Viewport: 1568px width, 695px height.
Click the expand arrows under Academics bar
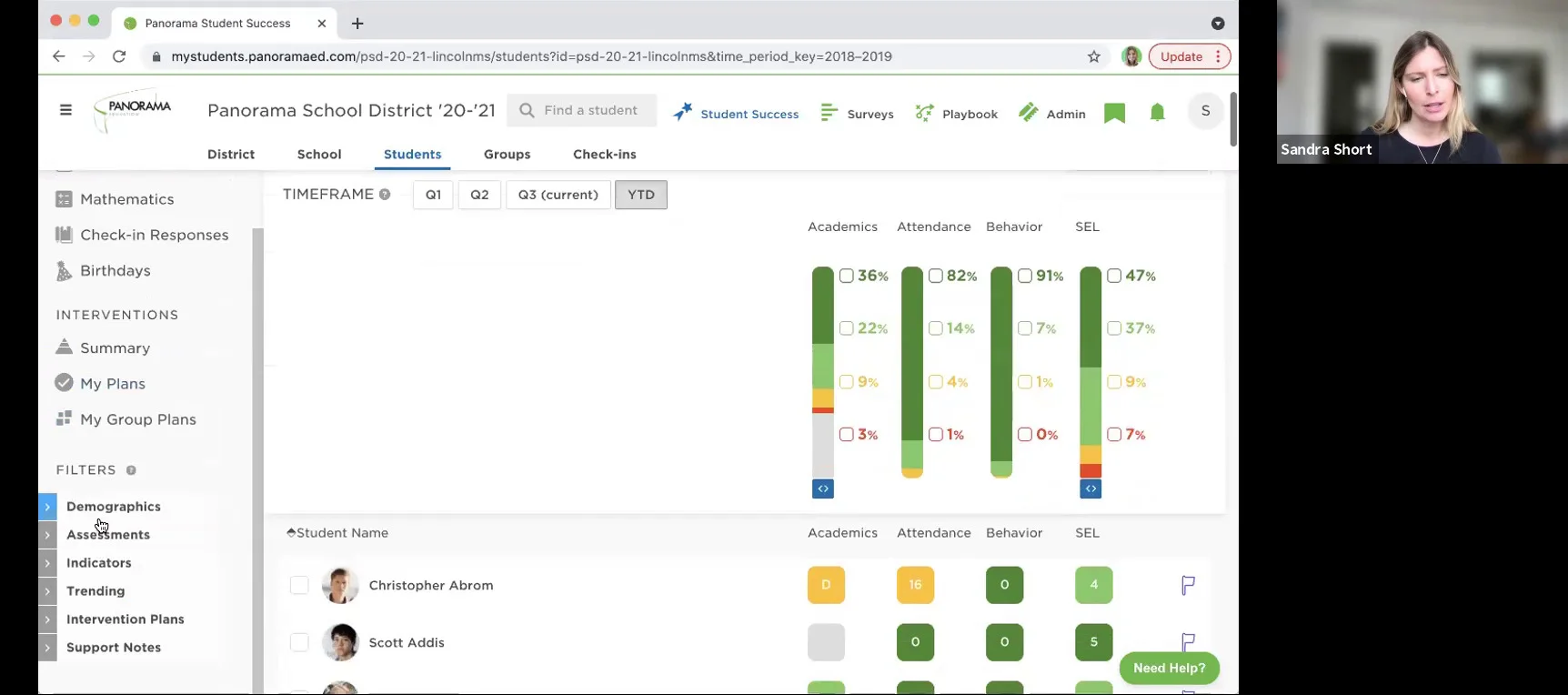[822, 489]
